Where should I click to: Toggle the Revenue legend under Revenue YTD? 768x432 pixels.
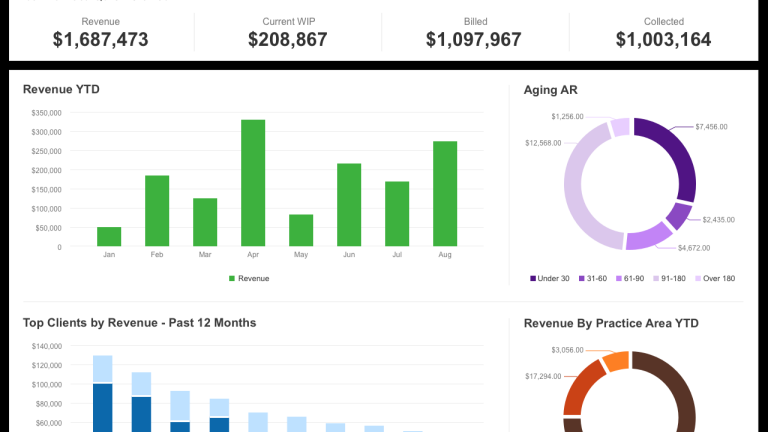tap(249, 278)
